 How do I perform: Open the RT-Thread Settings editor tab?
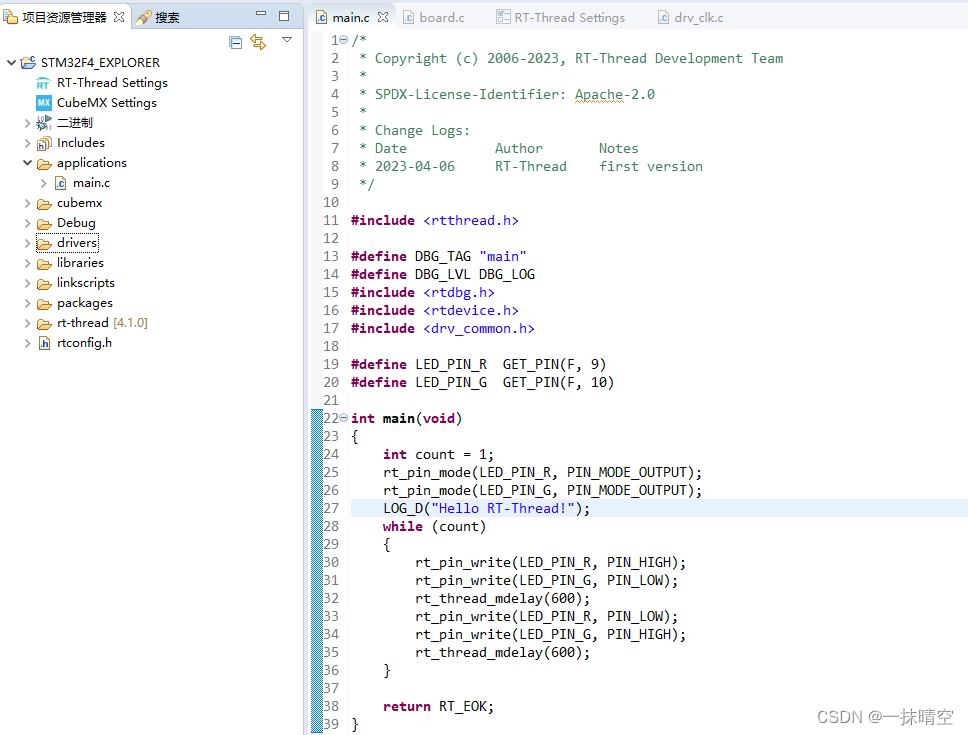[569, 18]
